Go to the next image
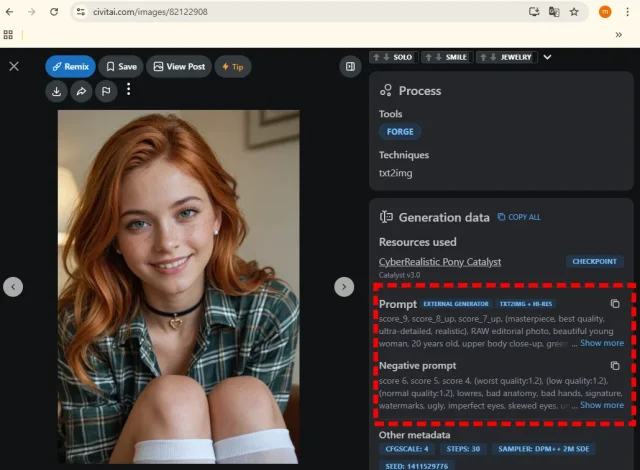This screenshot has width=640, height=470. pos(344,287)
